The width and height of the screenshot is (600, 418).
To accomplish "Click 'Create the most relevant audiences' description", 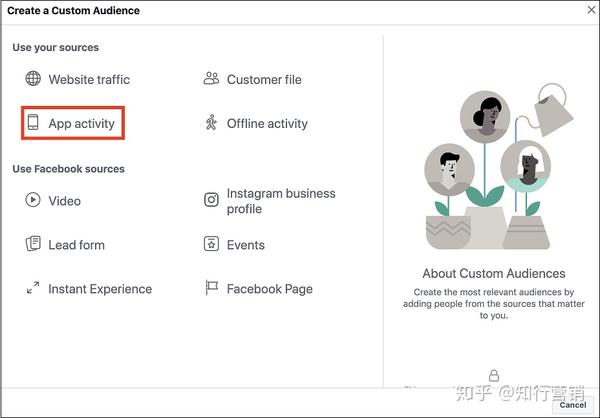I will pyautogui.click(x=494, y=304).
